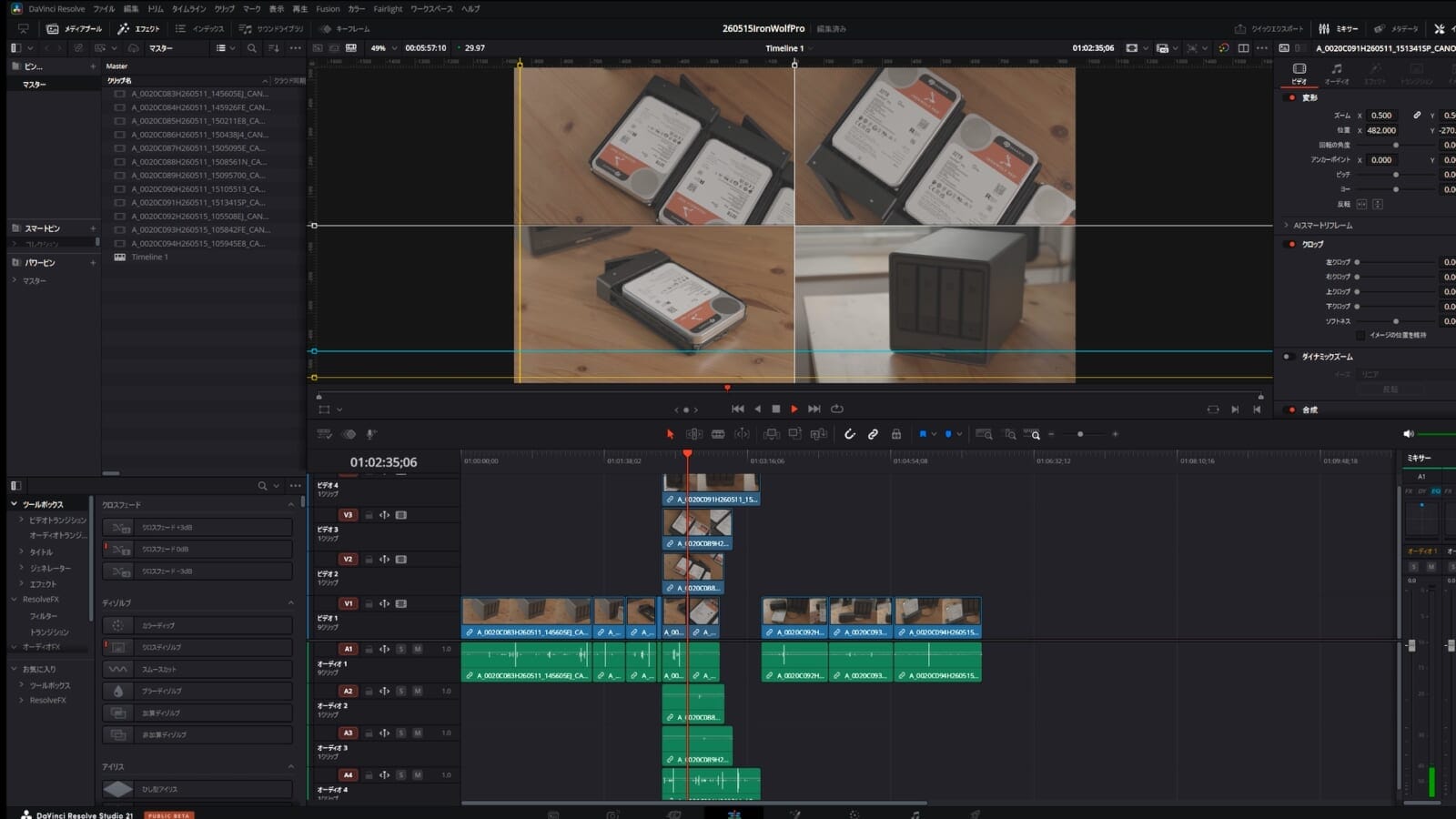Toggle clip linking chain icon
Image resolution: width=1456 pixels, height=819 pixels.
click(873, 434)
